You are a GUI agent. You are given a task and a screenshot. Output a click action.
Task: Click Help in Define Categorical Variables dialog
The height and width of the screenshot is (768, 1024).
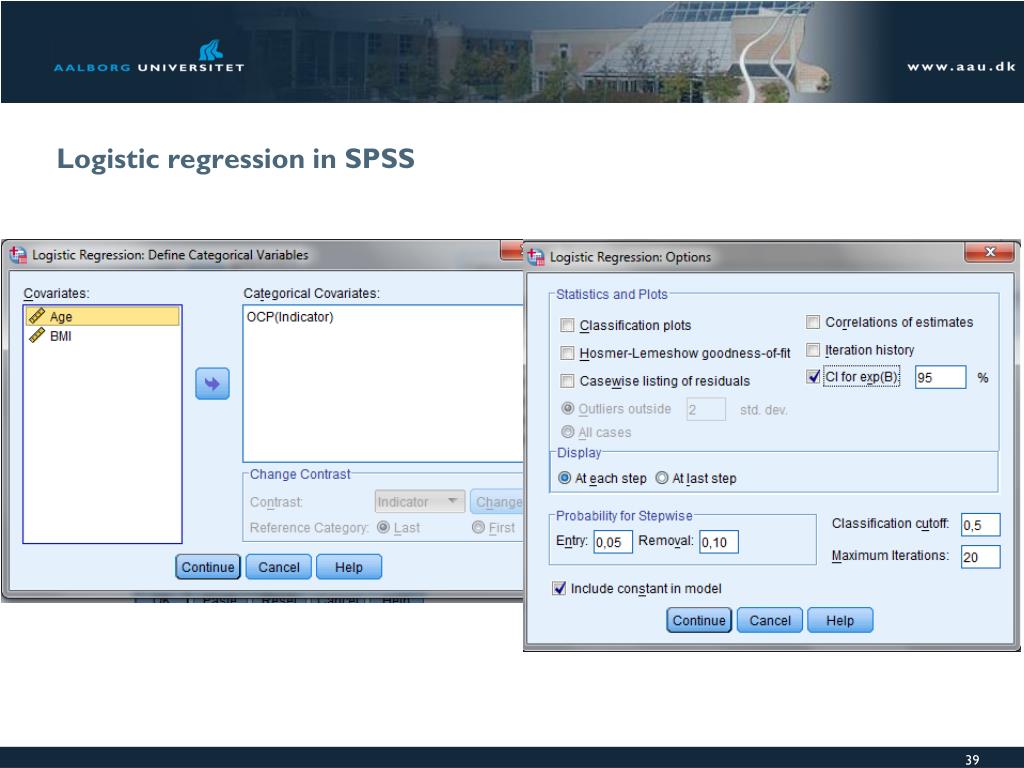(x=349, y=567)
